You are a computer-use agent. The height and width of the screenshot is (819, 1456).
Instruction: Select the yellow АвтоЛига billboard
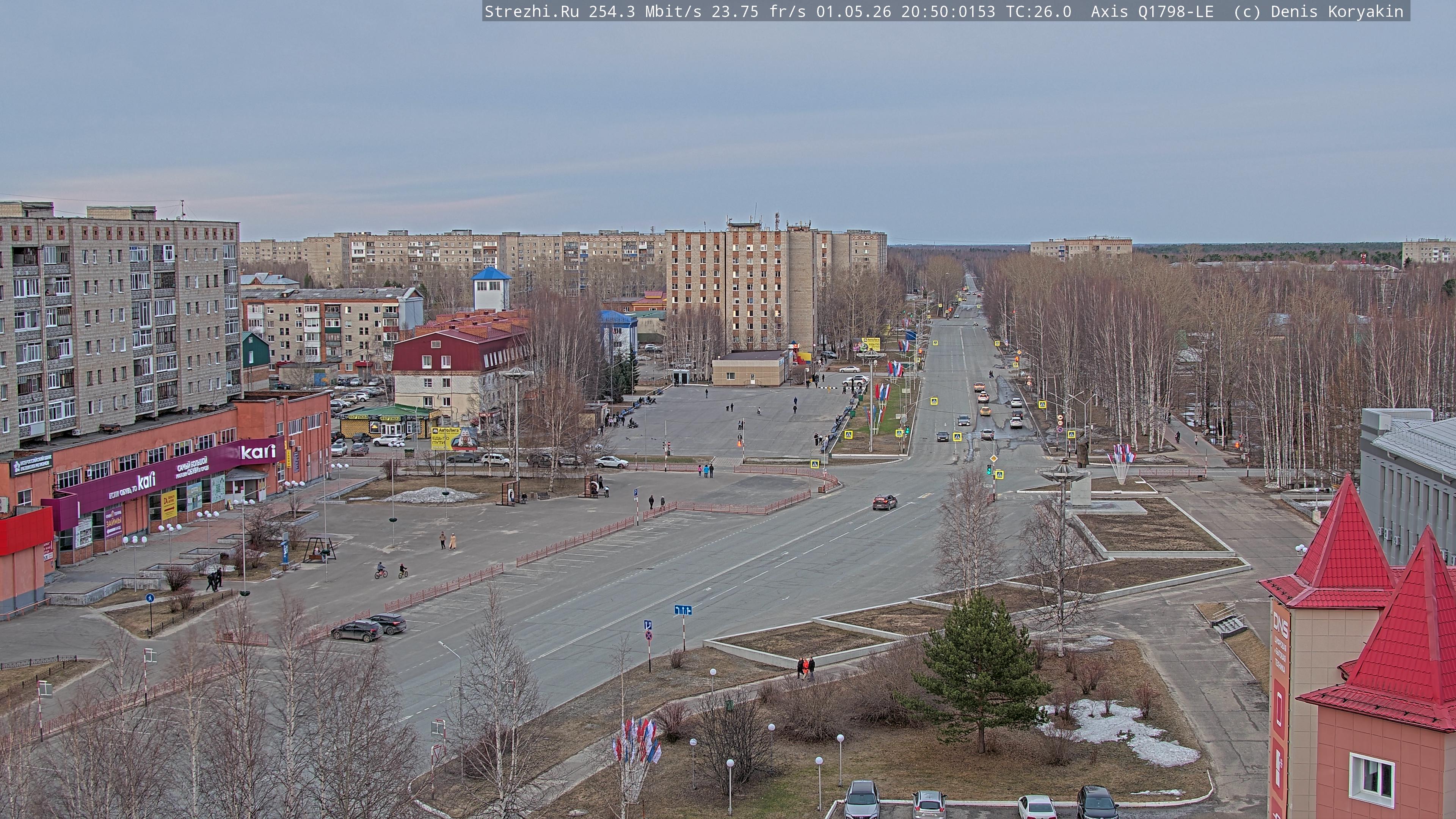coord(444,438)
